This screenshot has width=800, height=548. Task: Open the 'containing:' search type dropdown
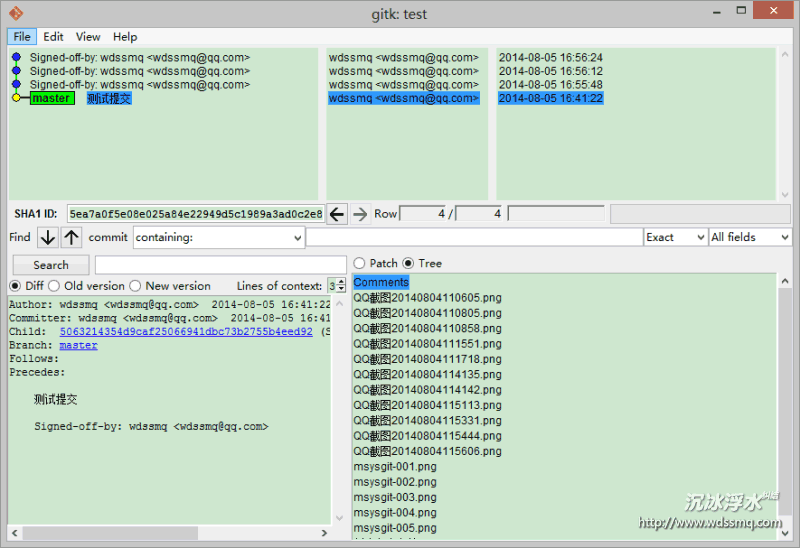point(218,237)
